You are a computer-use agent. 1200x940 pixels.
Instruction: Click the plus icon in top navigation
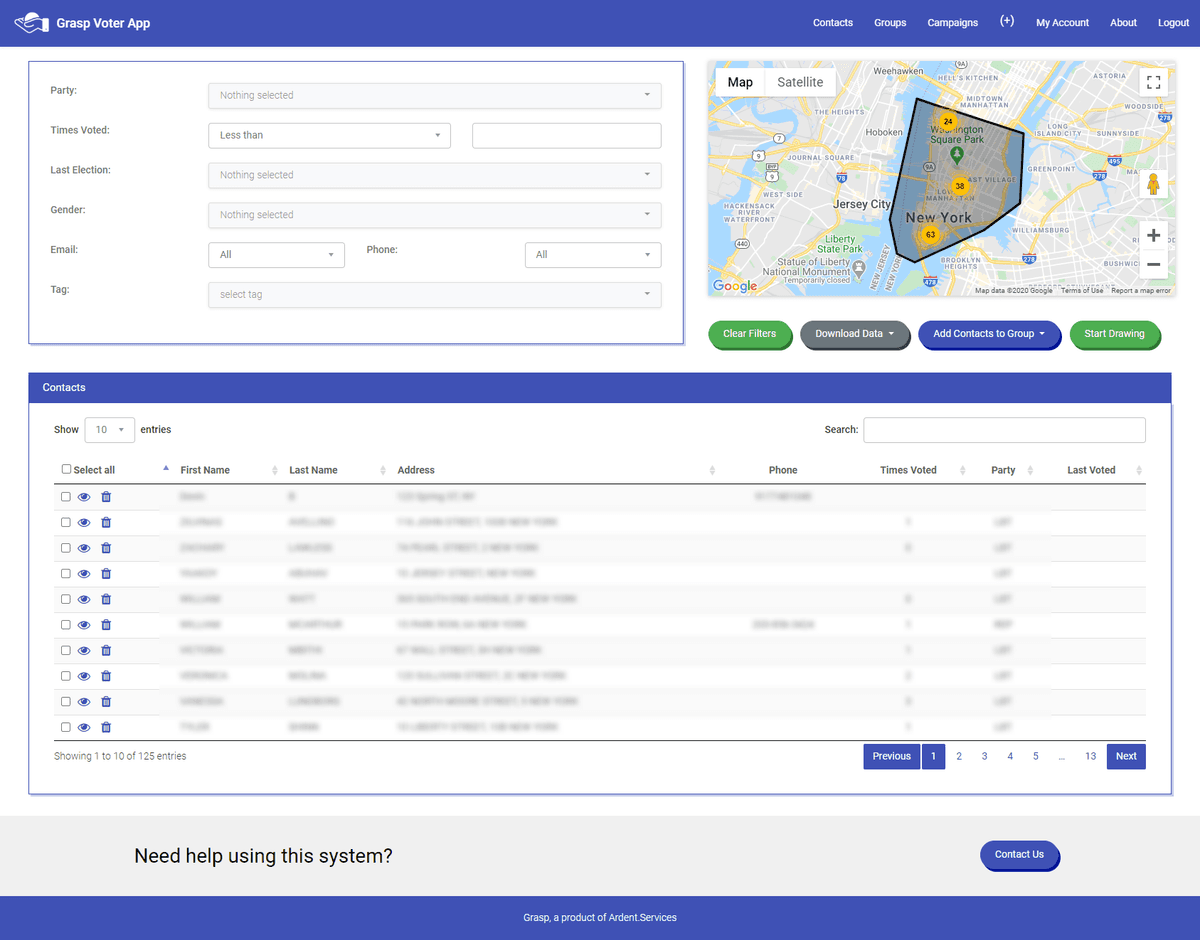pos(1007,22)
